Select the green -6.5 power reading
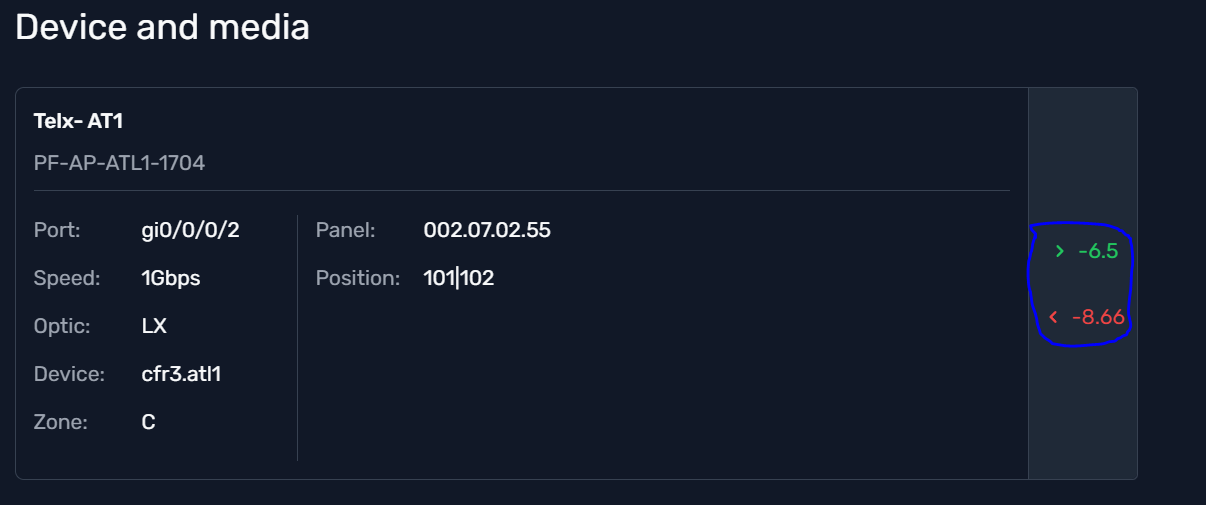The width and height of the screenshot is (1206, 505). 1097,252
